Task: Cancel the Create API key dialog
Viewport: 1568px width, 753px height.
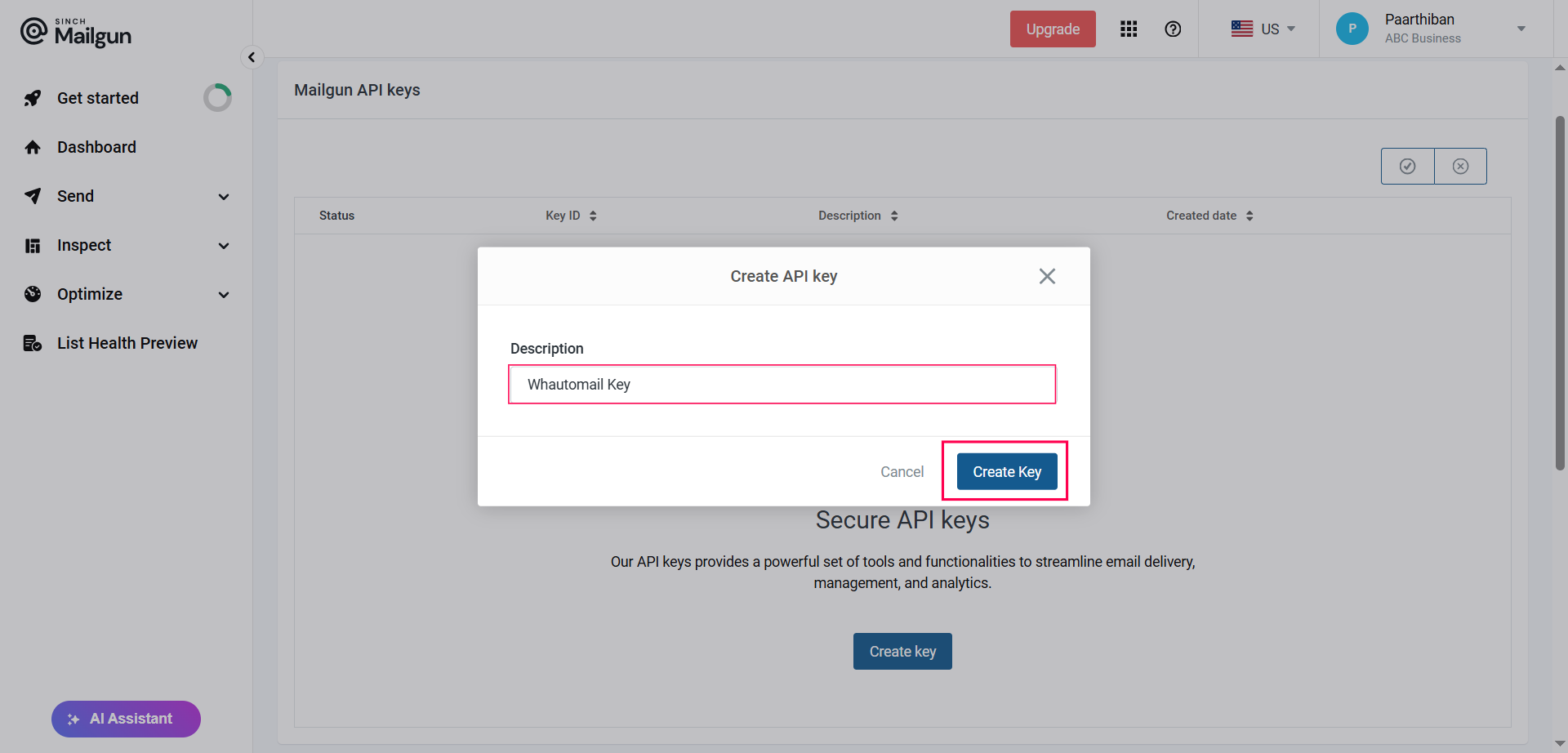Action: coord(902,472)
